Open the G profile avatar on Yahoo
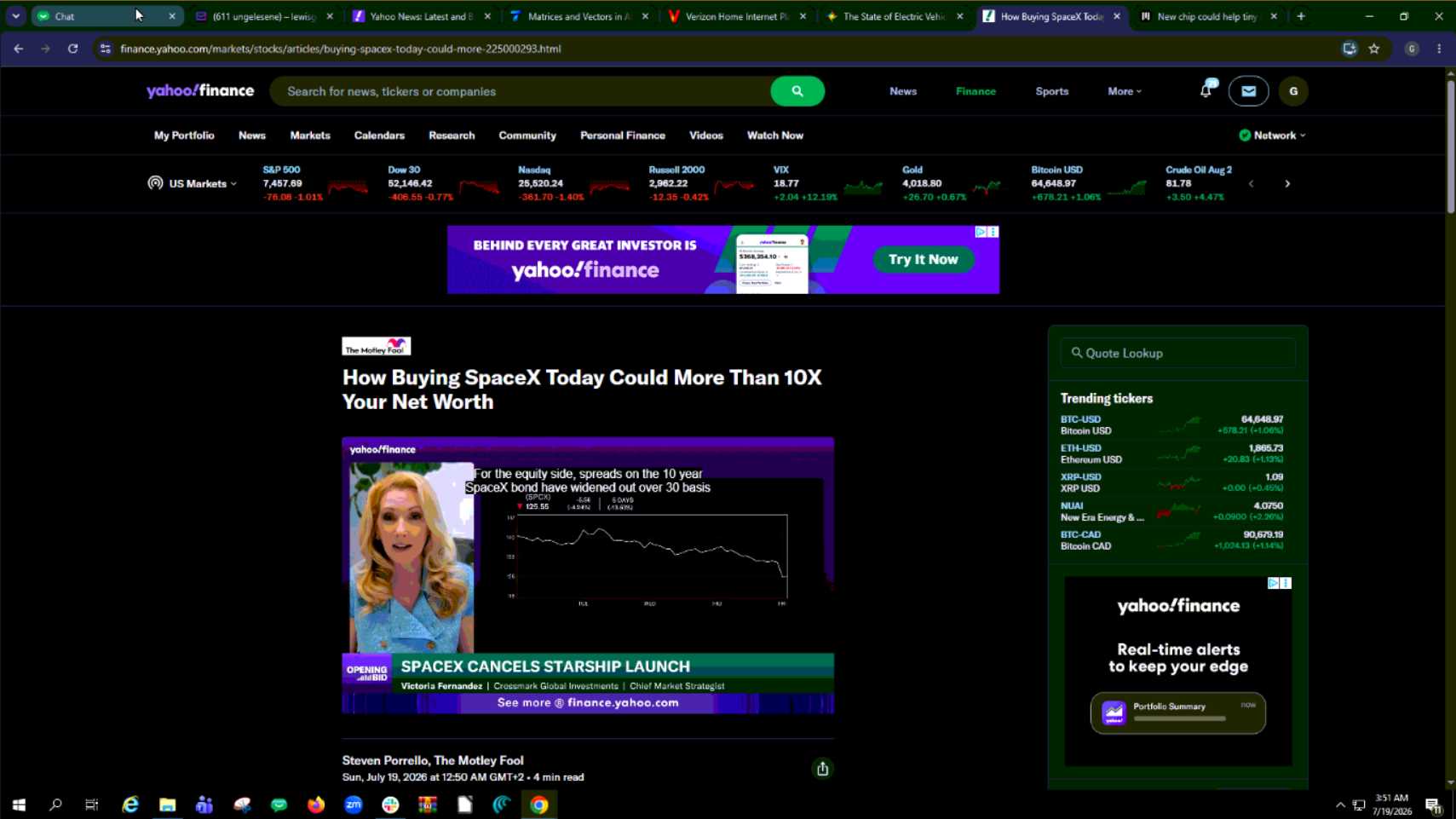Screen dimensions: 1456x819 1293,91
